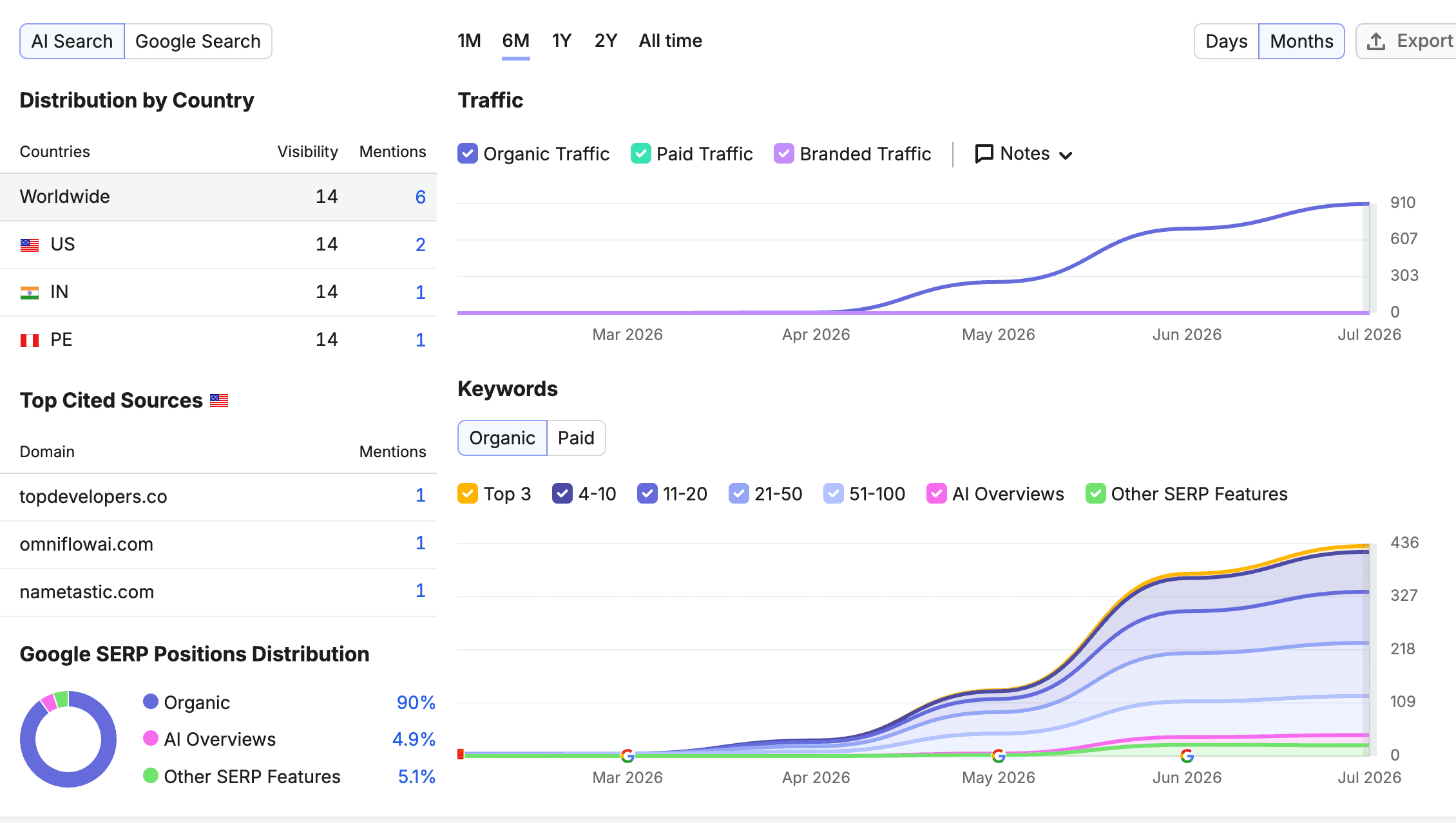Select the Organic keywords tab
Viewport: 1456px width, 823px height.
tap(502, 438)
